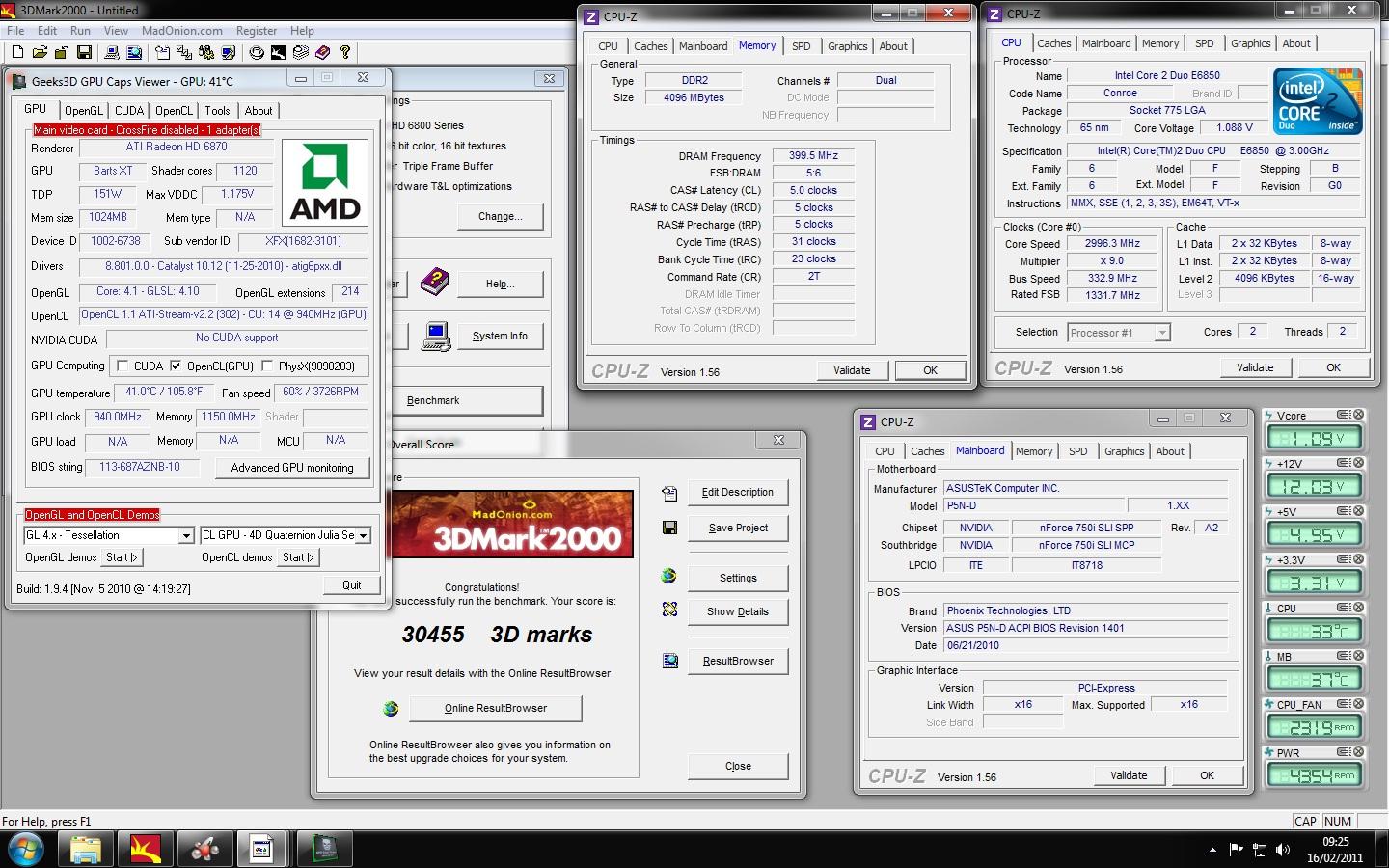This screenshot has height=868, width=1389.
Task: Switch to the CUDA tab in GPU Caps Viewer
Action: point(129,111)
